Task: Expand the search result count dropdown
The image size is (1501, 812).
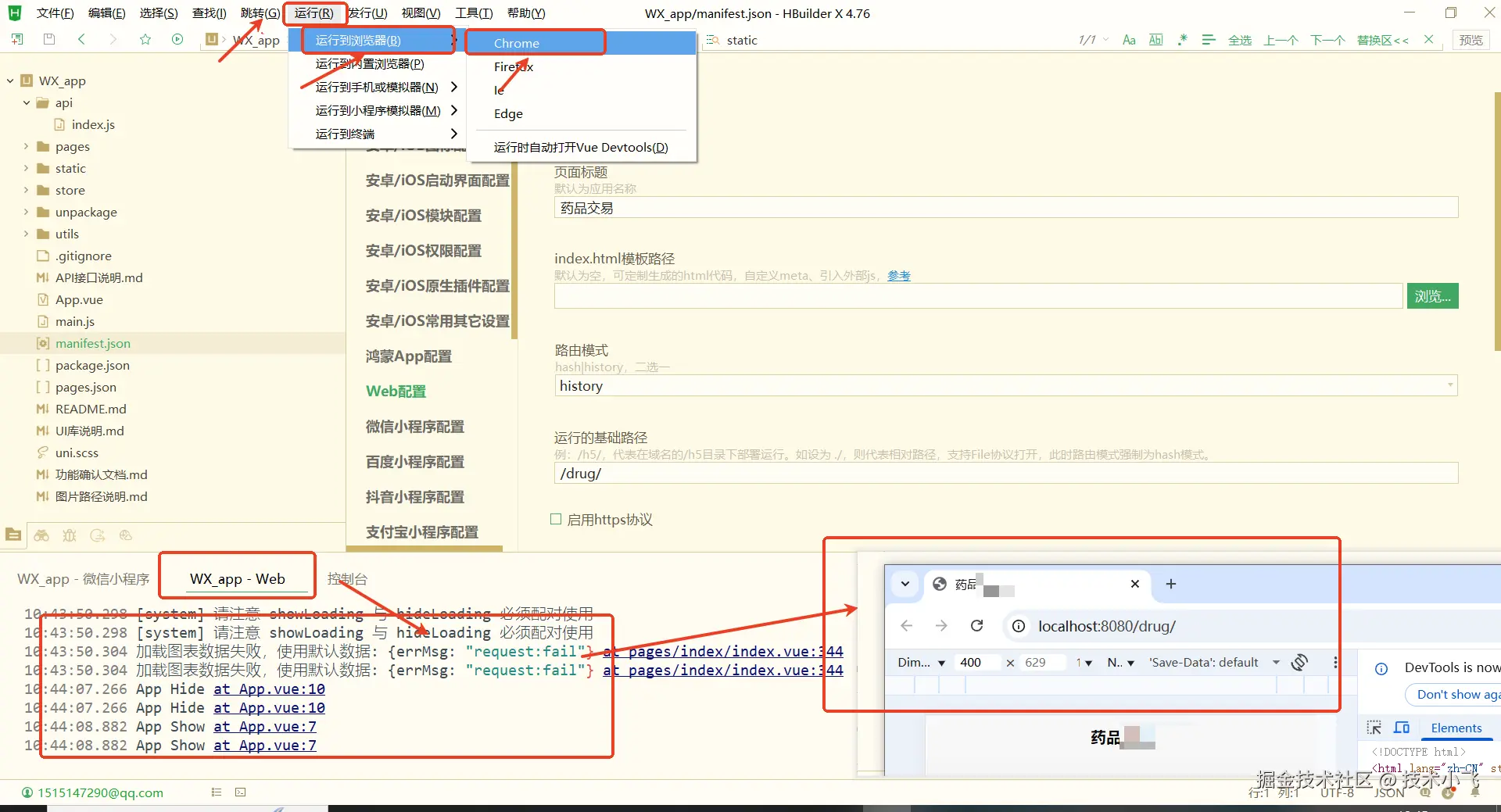Action: 1106,40
